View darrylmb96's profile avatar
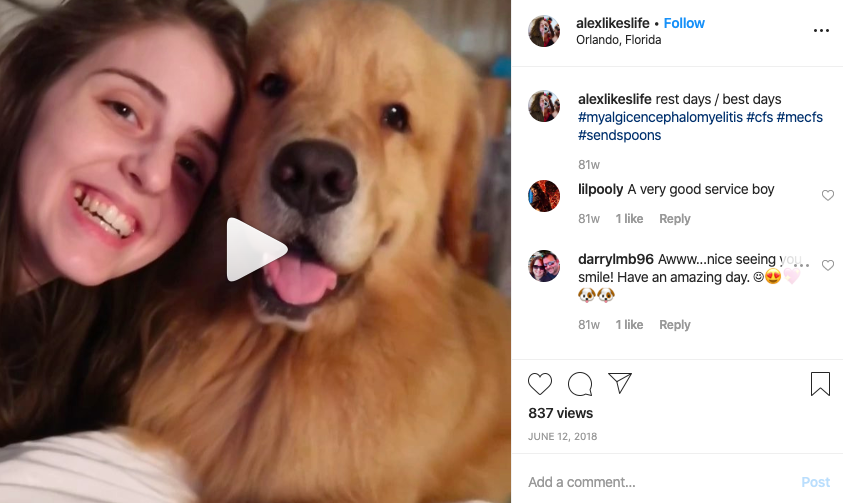This screenshot has height=503, width=843. [x=544, y=266]
